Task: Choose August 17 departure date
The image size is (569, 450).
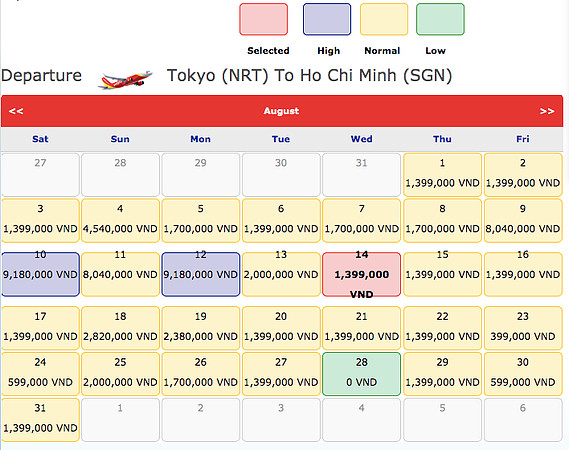Action: [40, 328]
